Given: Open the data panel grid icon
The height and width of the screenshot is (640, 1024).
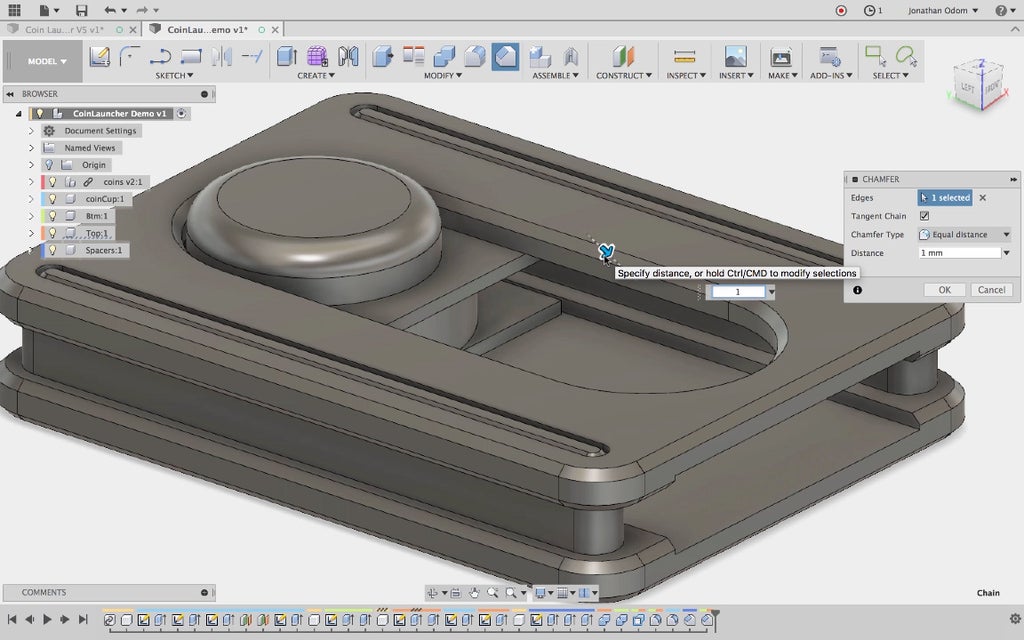Looking at the screenshot, I should (14, 10).
